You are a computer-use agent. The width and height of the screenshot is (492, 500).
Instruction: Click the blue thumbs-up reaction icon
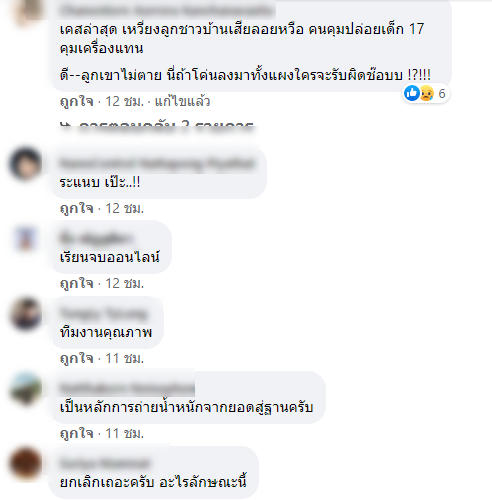point(412,93)
